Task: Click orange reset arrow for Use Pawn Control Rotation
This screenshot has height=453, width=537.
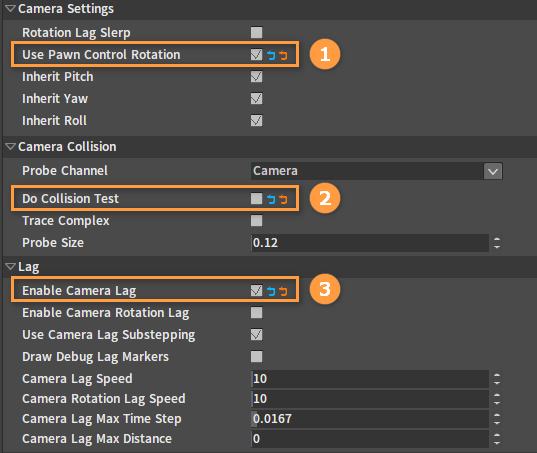Action: [283, 55]
